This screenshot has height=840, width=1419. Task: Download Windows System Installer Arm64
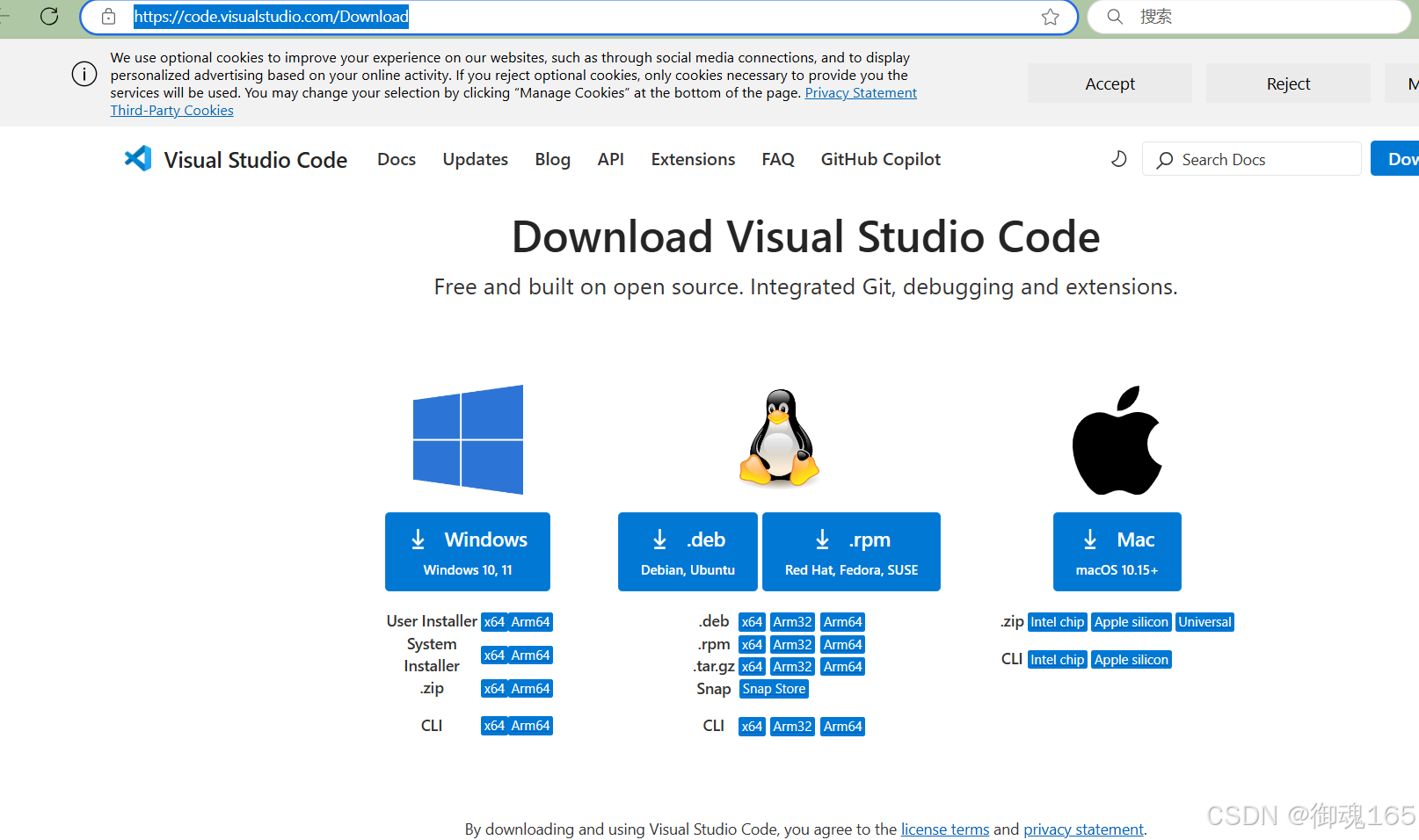[x=530, y=655]
